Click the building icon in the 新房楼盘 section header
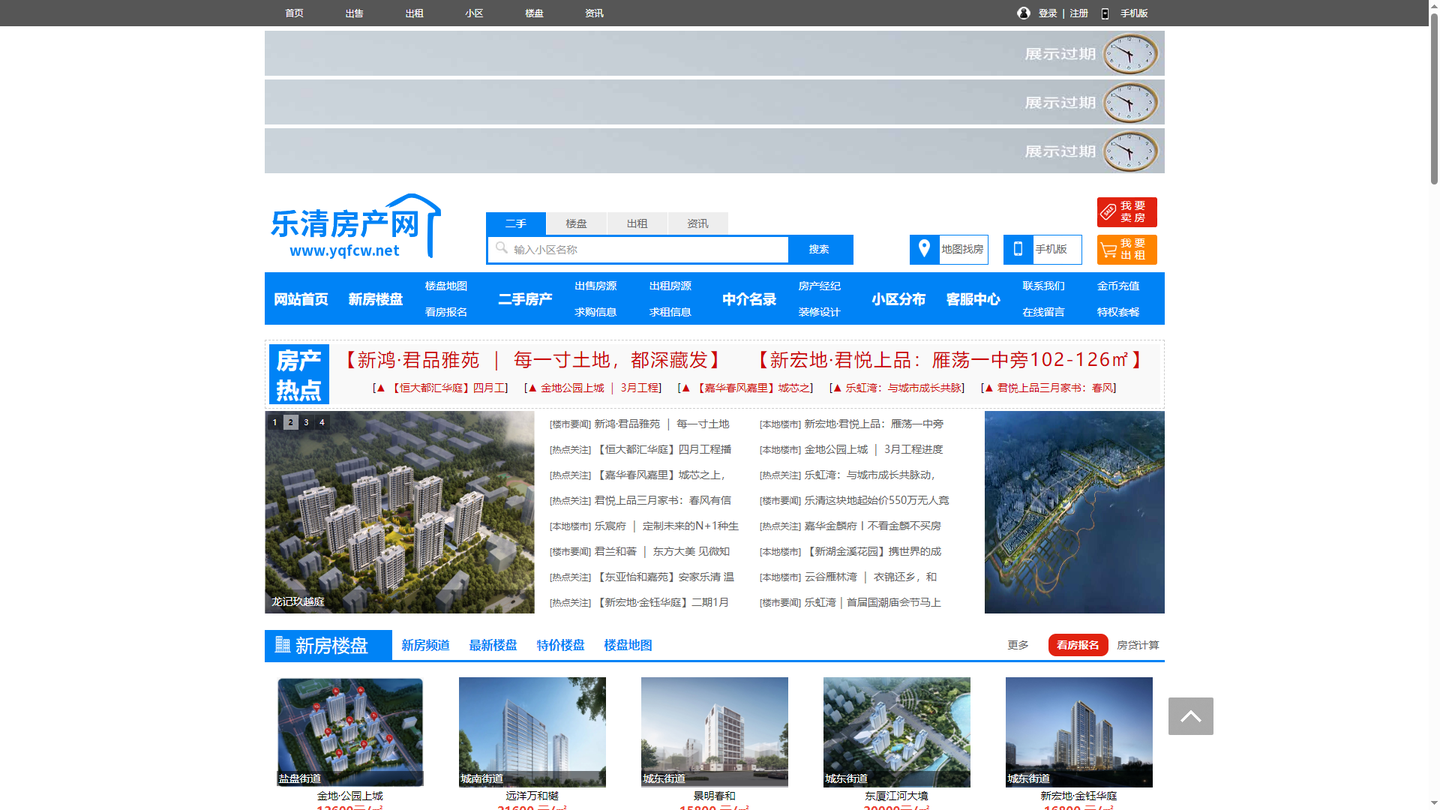 point(283,645)
